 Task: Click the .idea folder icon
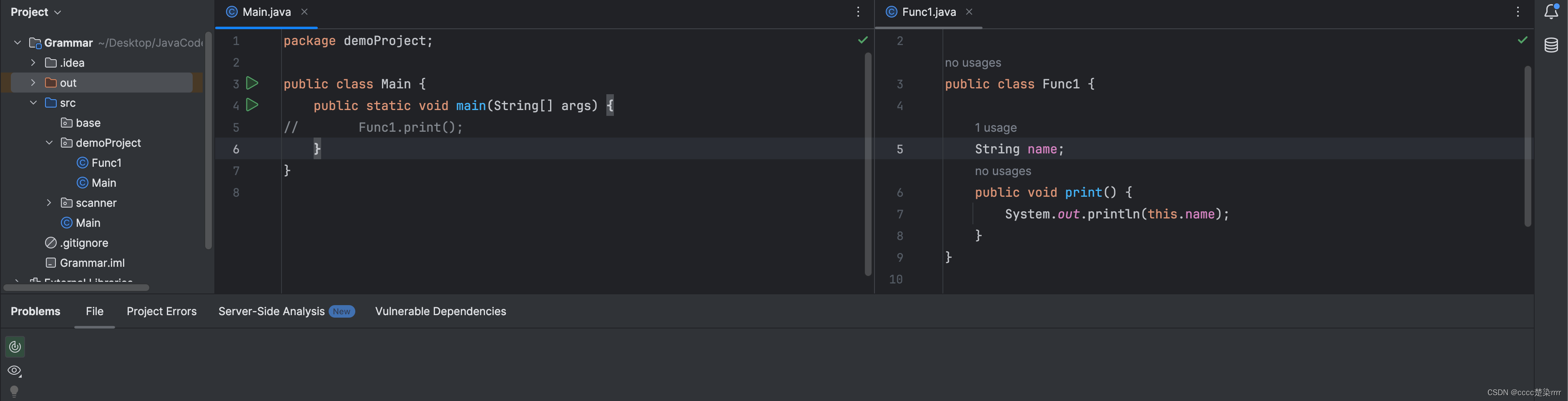(x=51, y=63)
